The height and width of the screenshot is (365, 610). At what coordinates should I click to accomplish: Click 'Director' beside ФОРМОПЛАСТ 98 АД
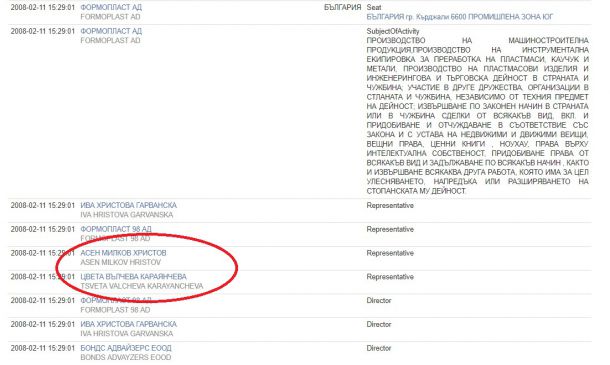pos(379,300)
